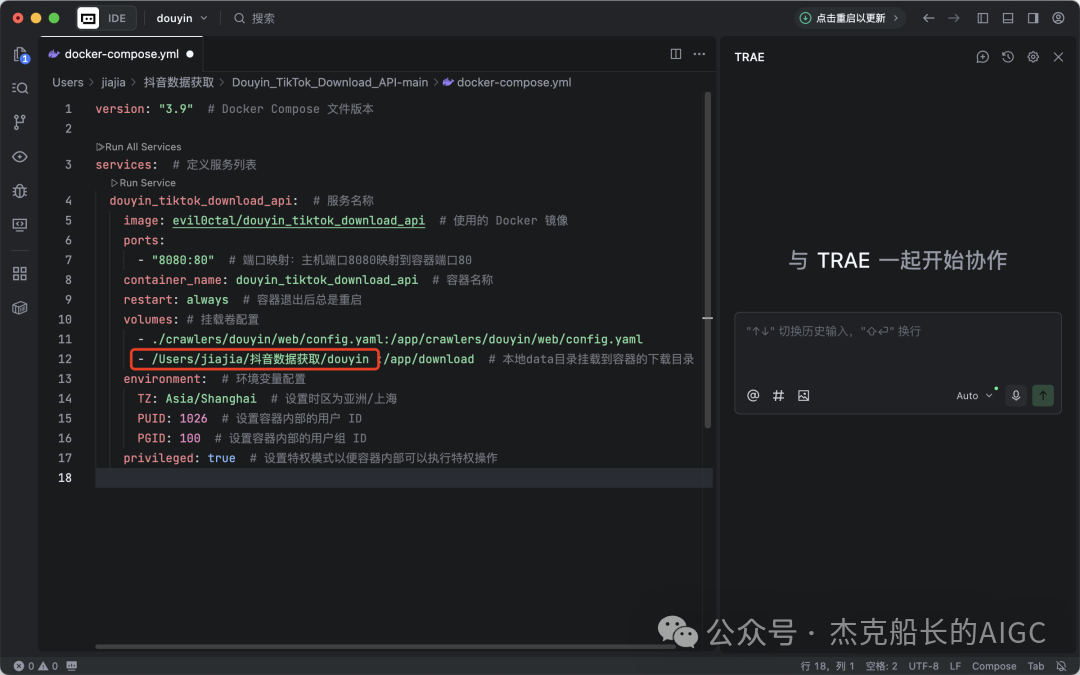Click the ports status bar icon
This screenshot has height=675, width=1080.
click(x=72, y=666)
